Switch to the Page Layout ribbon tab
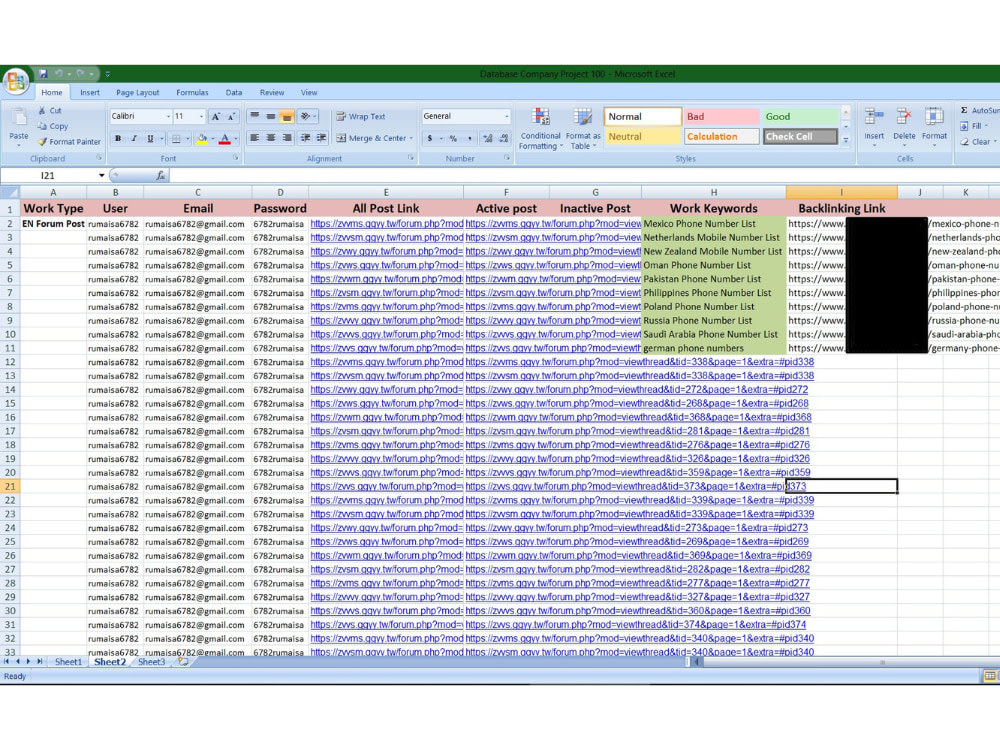This screenshot has height=750, width=1000. click(x=138, y=92)
